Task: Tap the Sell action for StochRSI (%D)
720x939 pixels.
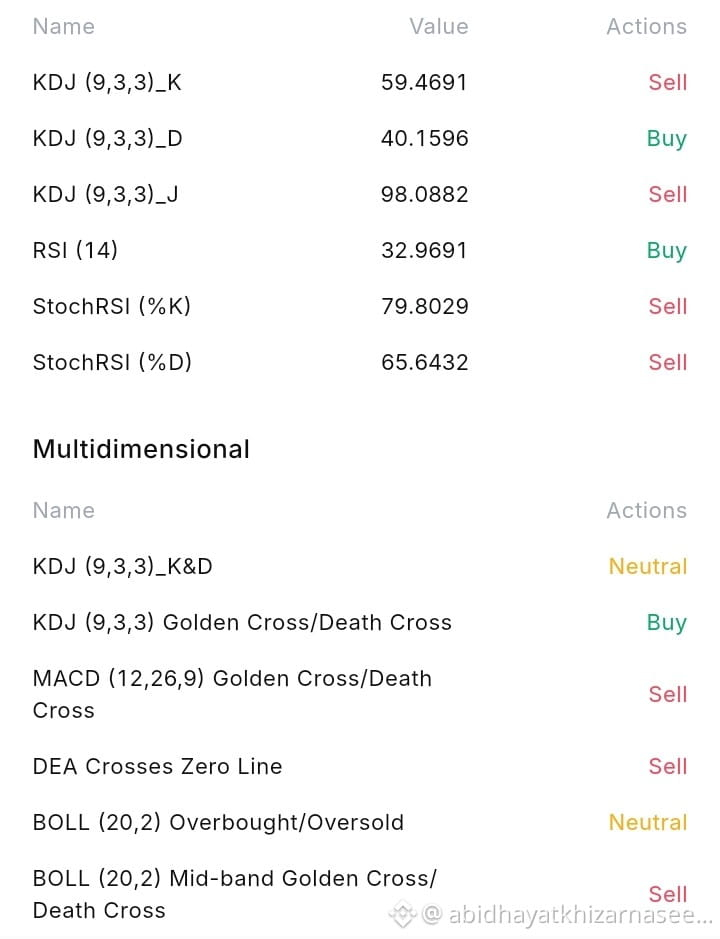Action: [x=667, y=362]
